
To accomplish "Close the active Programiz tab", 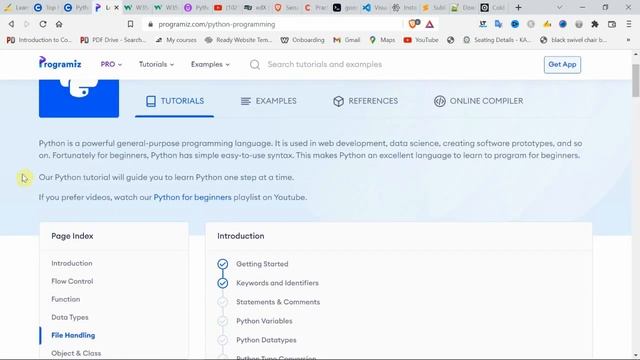I will pos(116,7).
